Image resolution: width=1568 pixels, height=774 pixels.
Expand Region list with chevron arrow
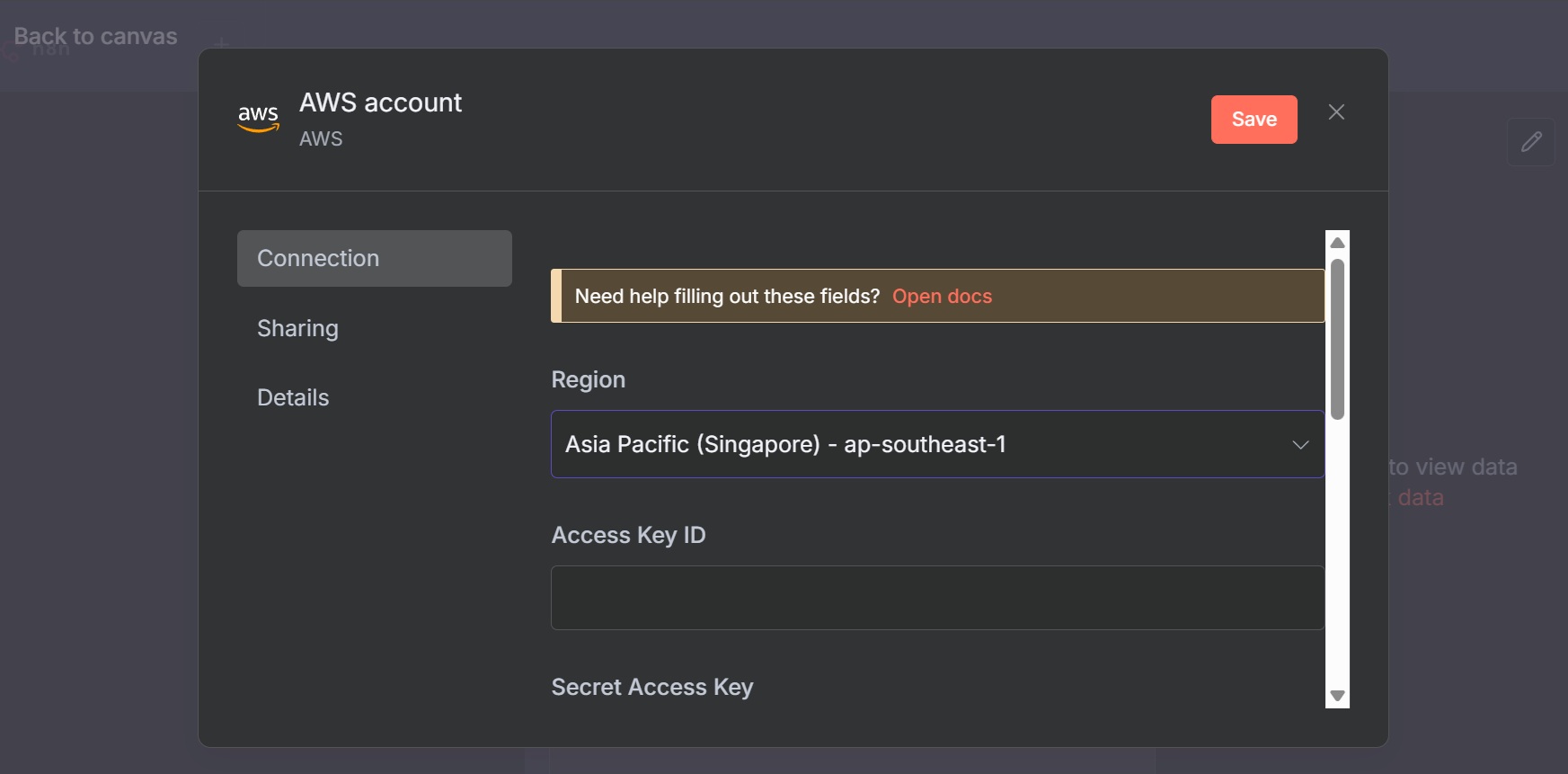(x=1300, y=445)
